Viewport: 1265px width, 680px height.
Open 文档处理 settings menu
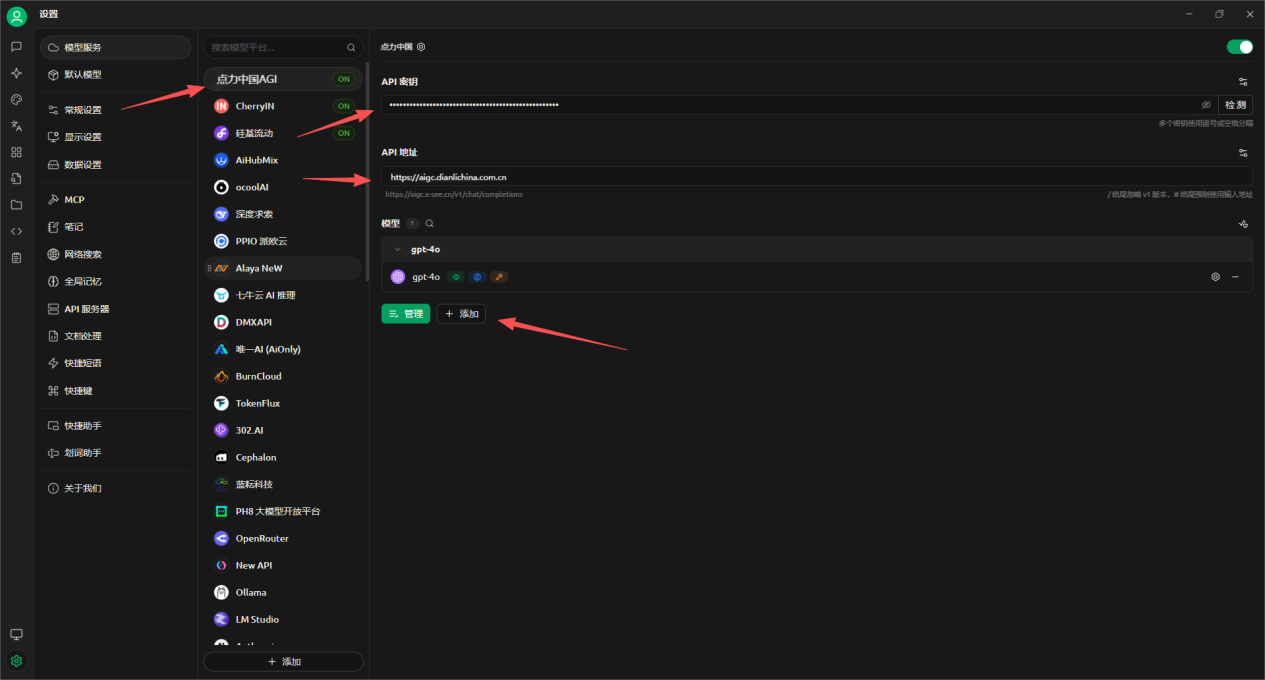click(x=116, y=336)
